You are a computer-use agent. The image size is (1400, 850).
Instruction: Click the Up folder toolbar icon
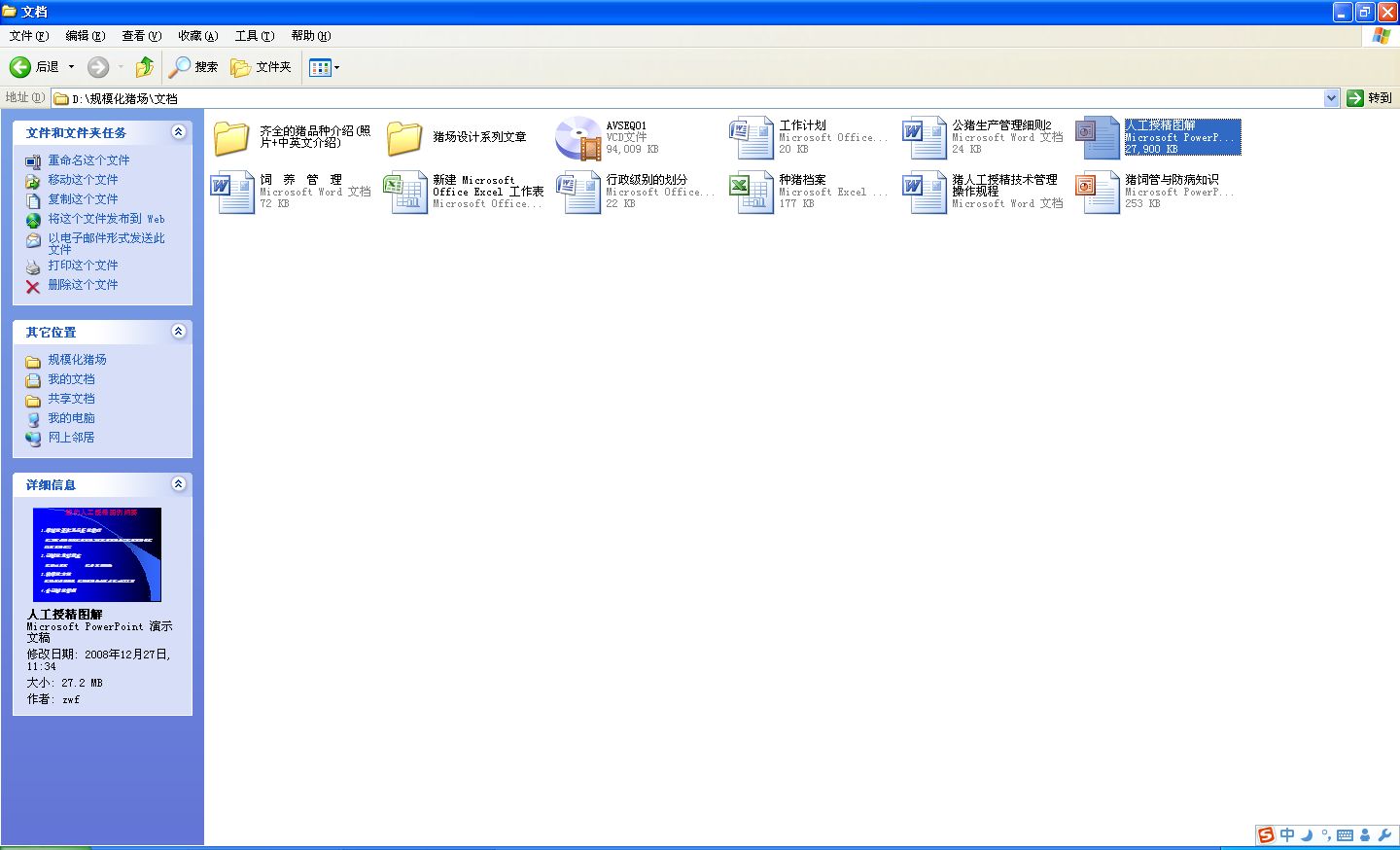point(144,67)
